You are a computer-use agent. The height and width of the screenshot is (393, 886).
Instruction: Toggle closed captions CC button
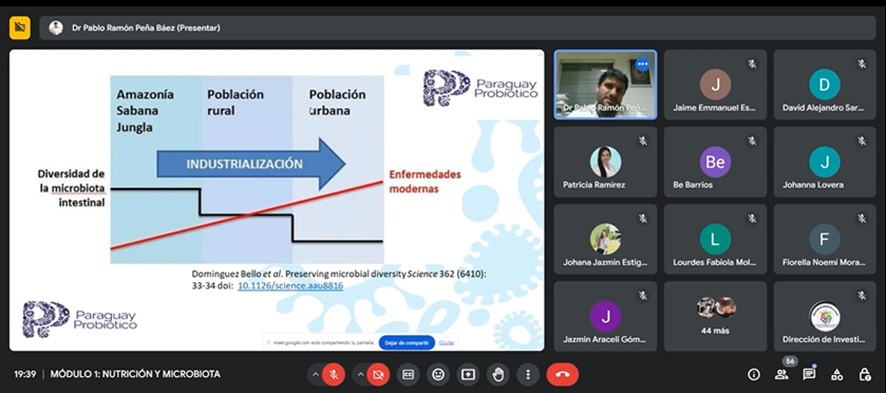point(409,374)
